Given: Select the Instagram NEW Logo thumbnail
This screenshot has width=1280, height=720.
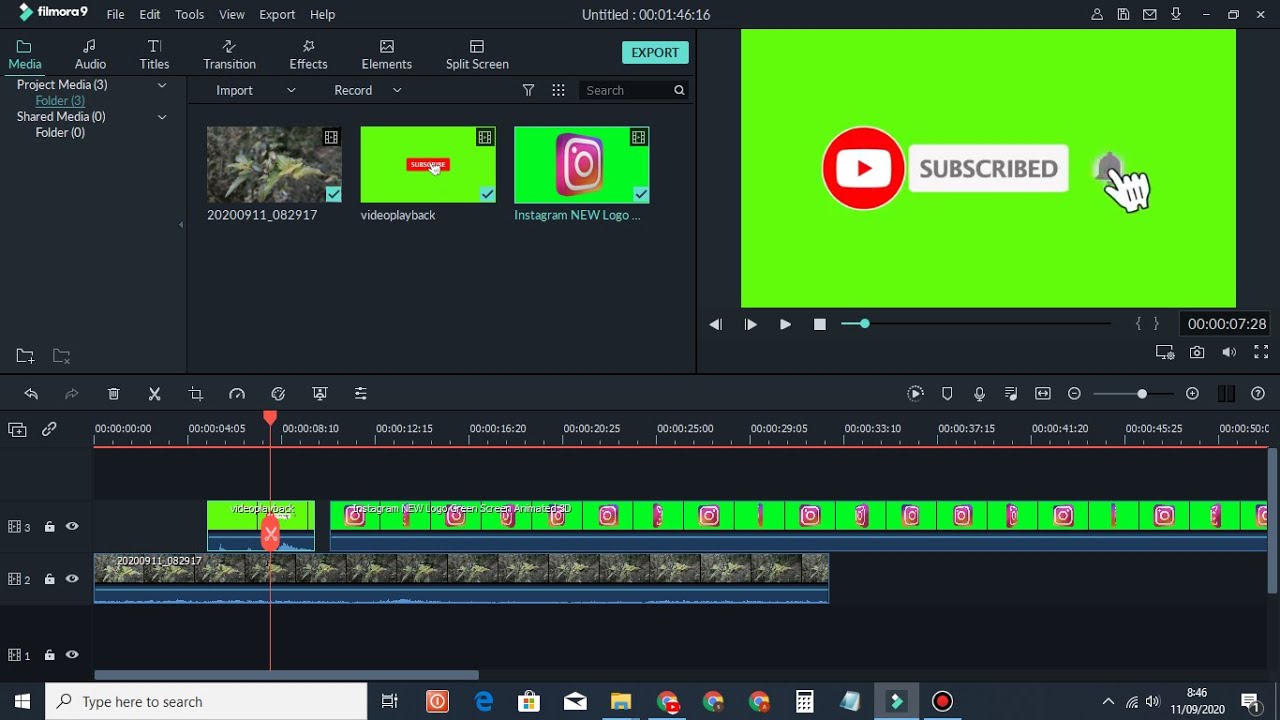Looking at the screenshot, I should pos(582,165).
